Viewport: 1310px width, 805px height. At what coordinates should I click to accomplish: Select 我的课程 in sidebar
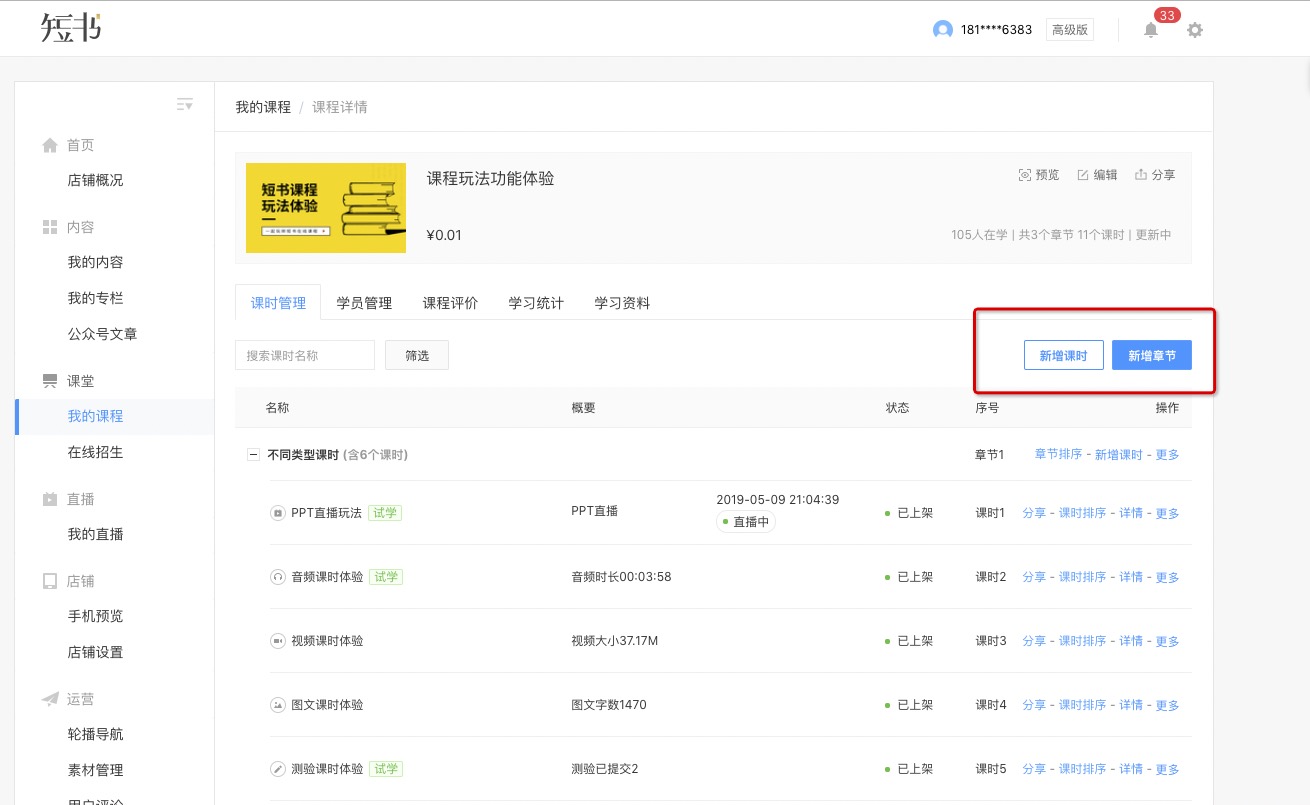tap(95, 416)
